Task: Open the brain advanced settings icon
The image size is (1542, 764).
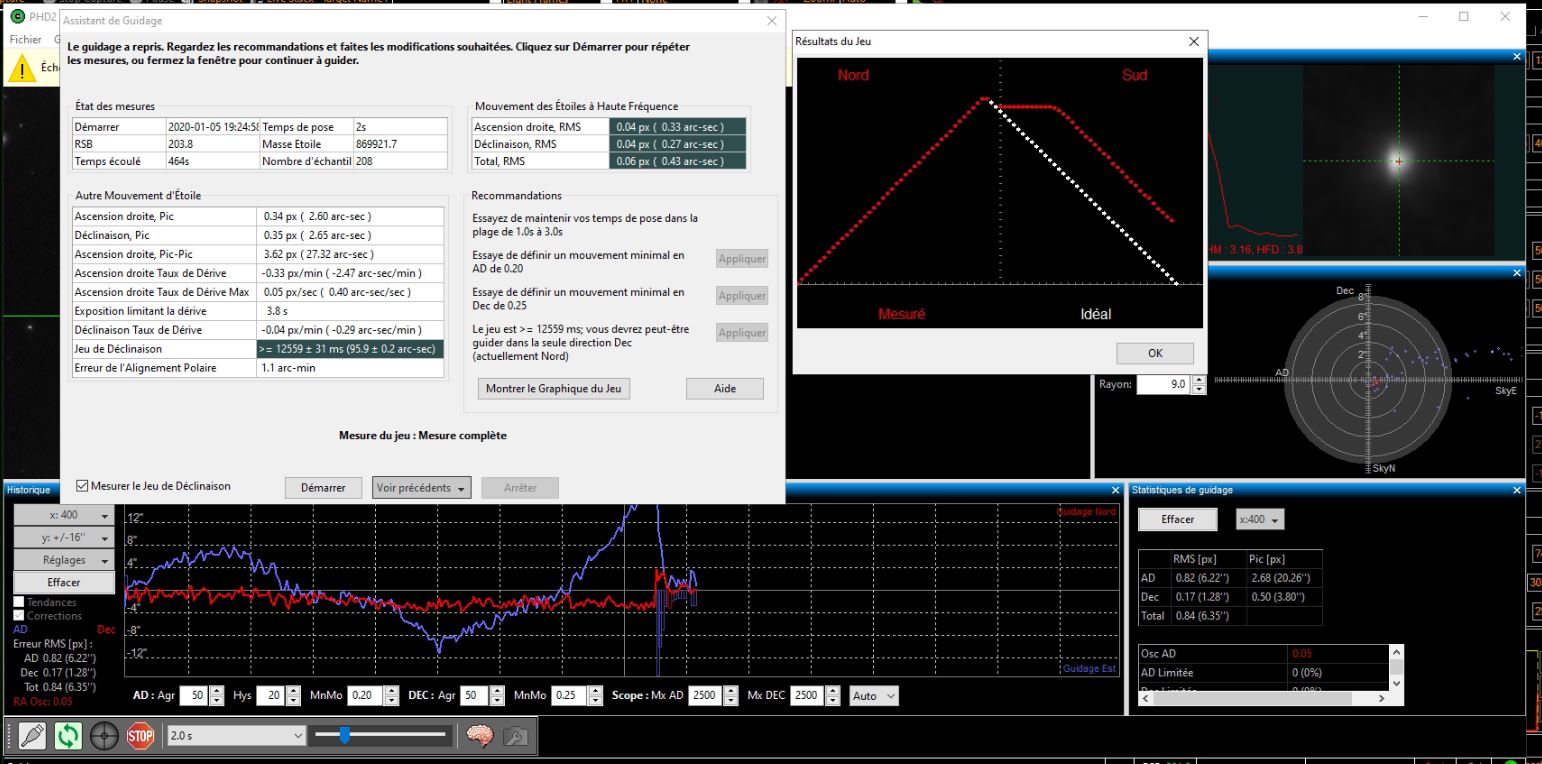Action: 481,736
